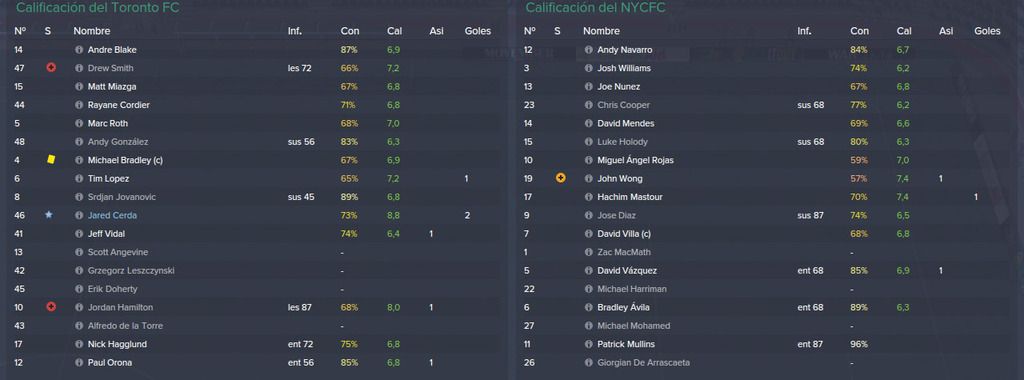
Task: Click info icon next to Paul Orona
Action: click(x=79, y=362)
